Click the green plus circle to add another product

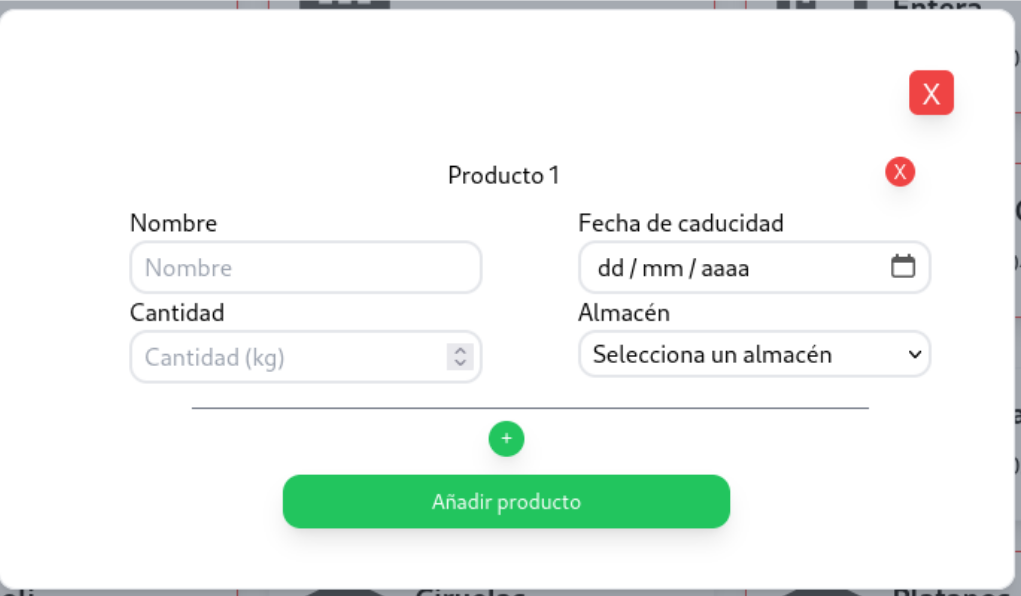(506, 438)
